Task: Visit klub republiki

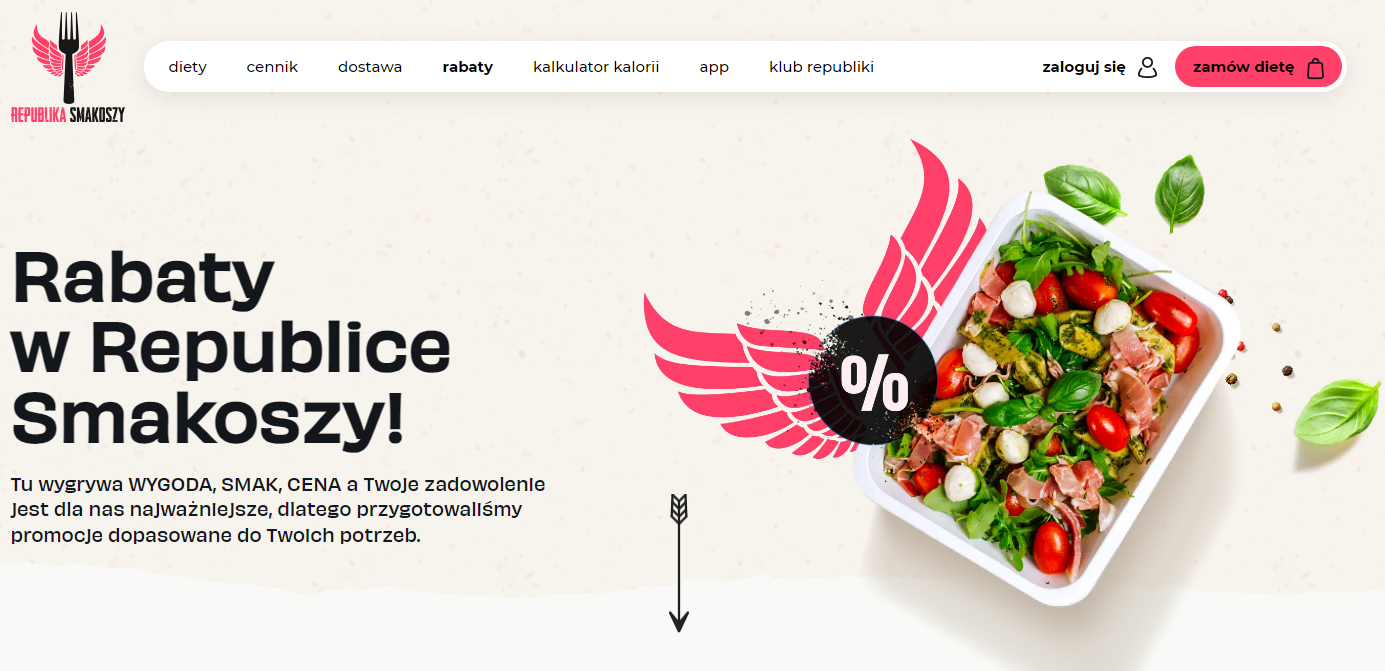Action: click(x=821, y=67)
